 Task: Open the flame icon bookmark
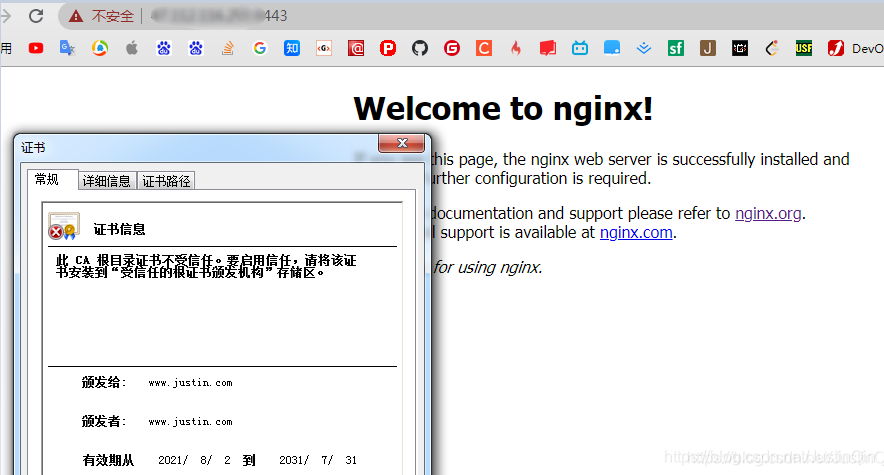[x=516, y=48]
